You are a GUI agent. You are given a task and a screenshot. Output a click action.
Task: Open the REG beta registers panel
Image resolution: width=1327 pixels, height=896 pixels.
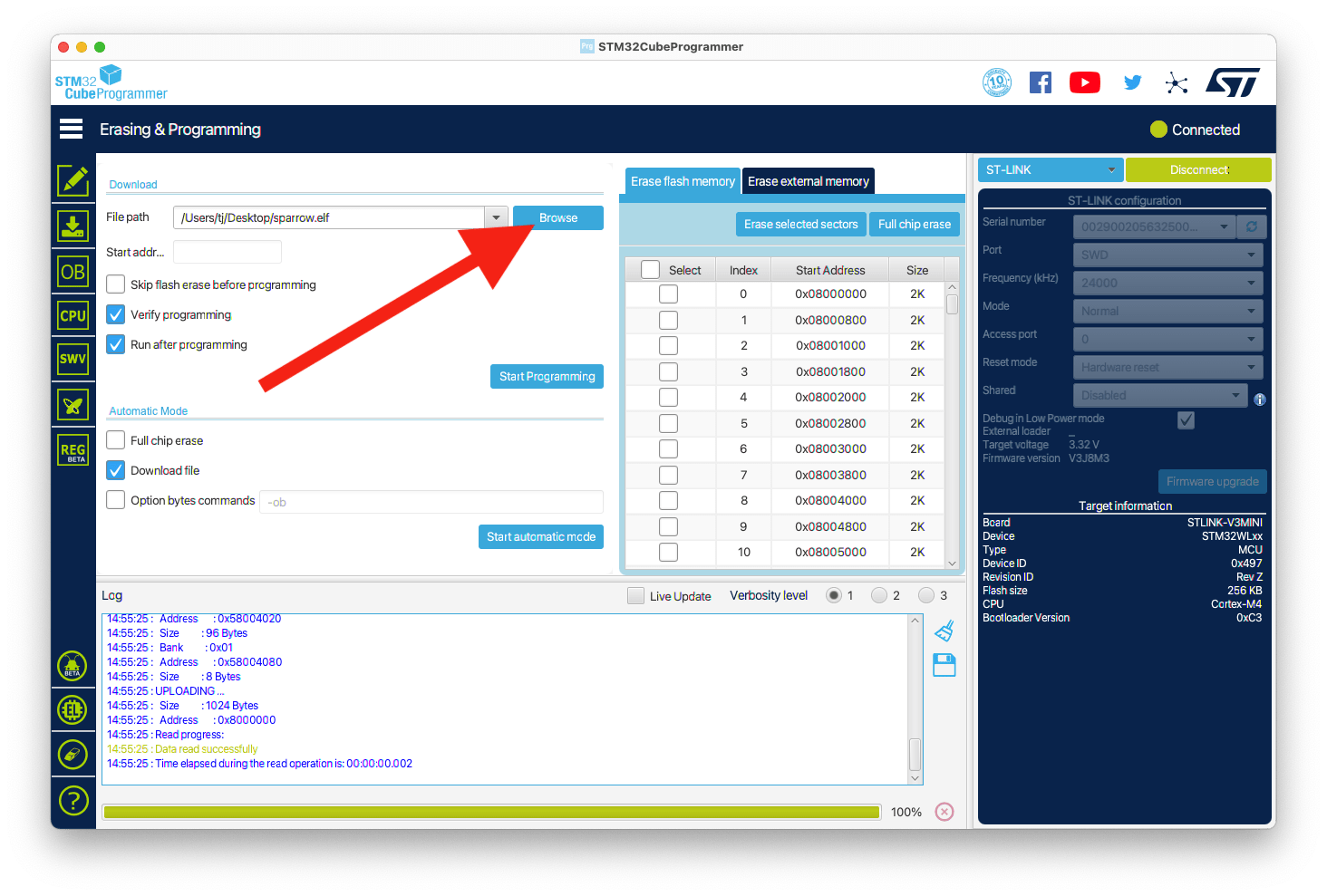point(73,450)
